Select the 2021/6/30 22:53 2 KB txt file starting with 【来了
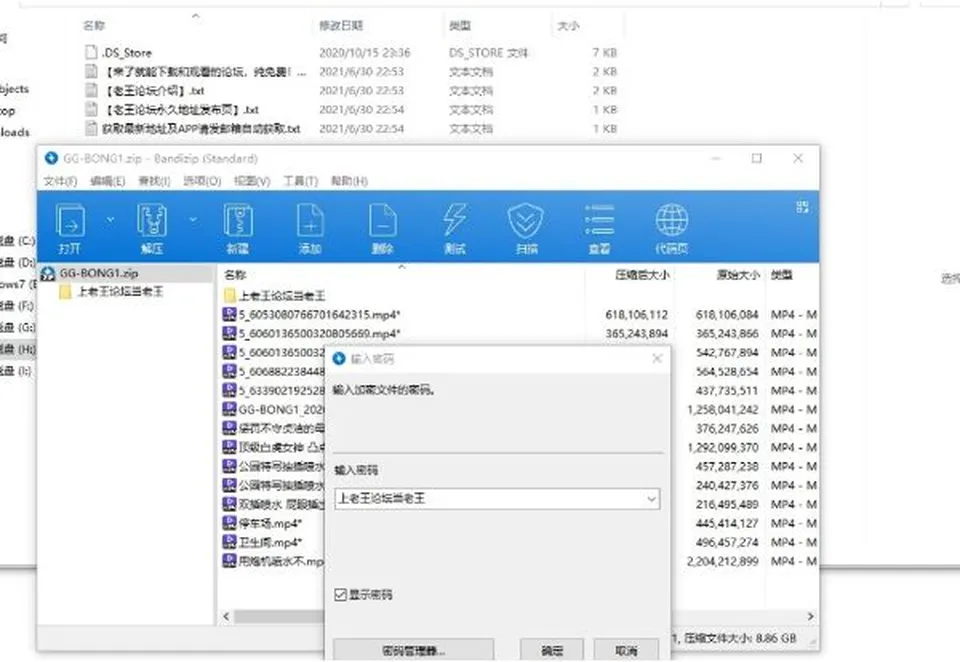This screenshot has height=662, width=960. pos(204,72)
